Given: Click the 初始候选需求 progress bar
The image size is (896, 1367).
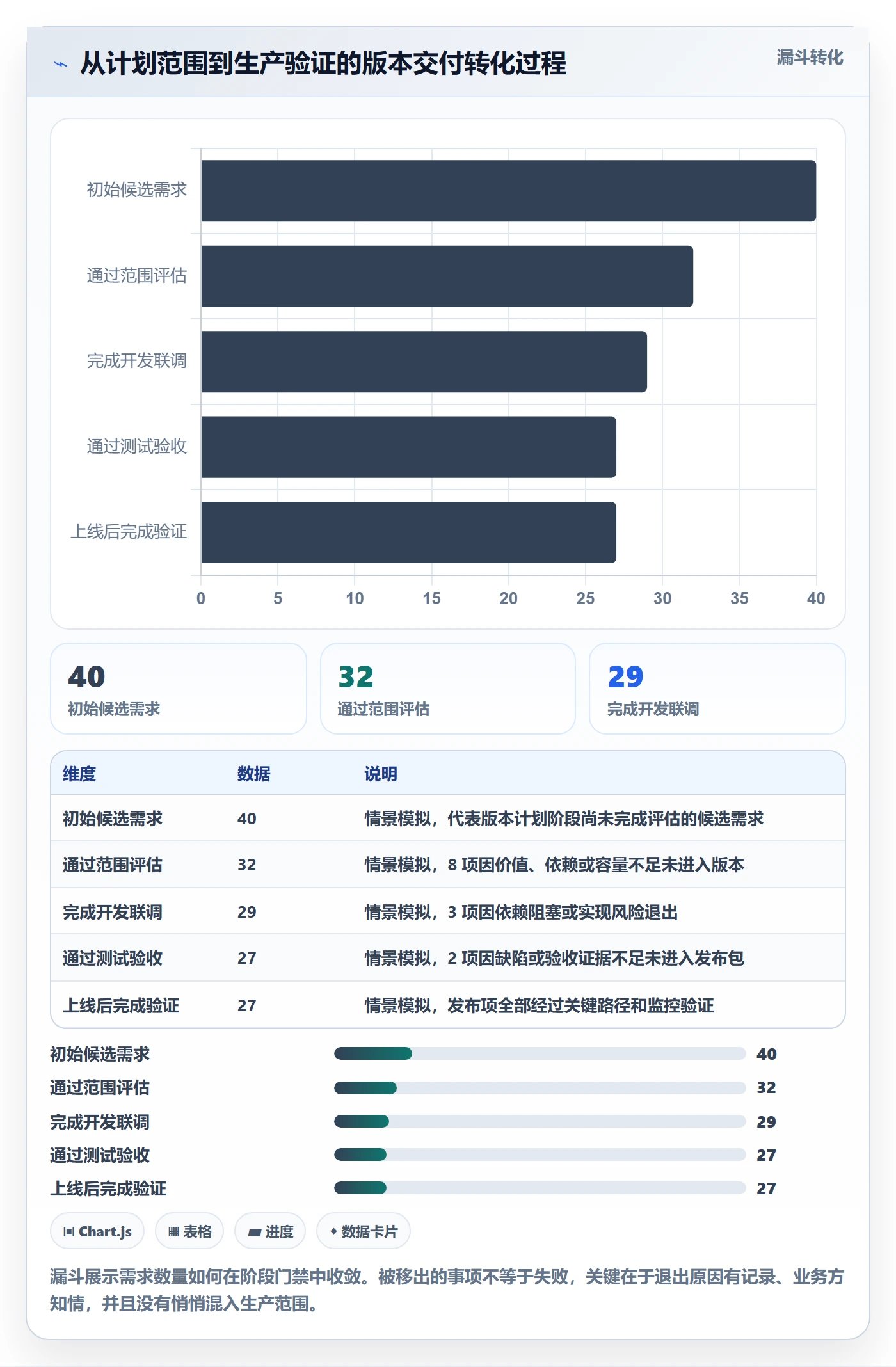Looking at the screenshot, I should [x=540, y=1053].
